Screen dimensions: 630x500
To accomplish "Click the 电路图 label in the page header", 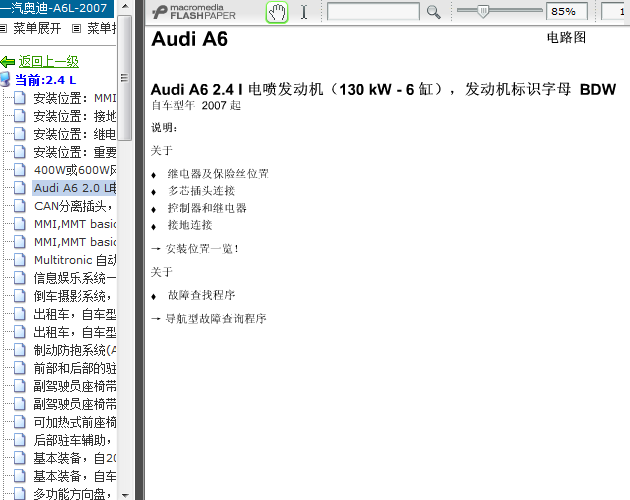I will coord(566,37).
